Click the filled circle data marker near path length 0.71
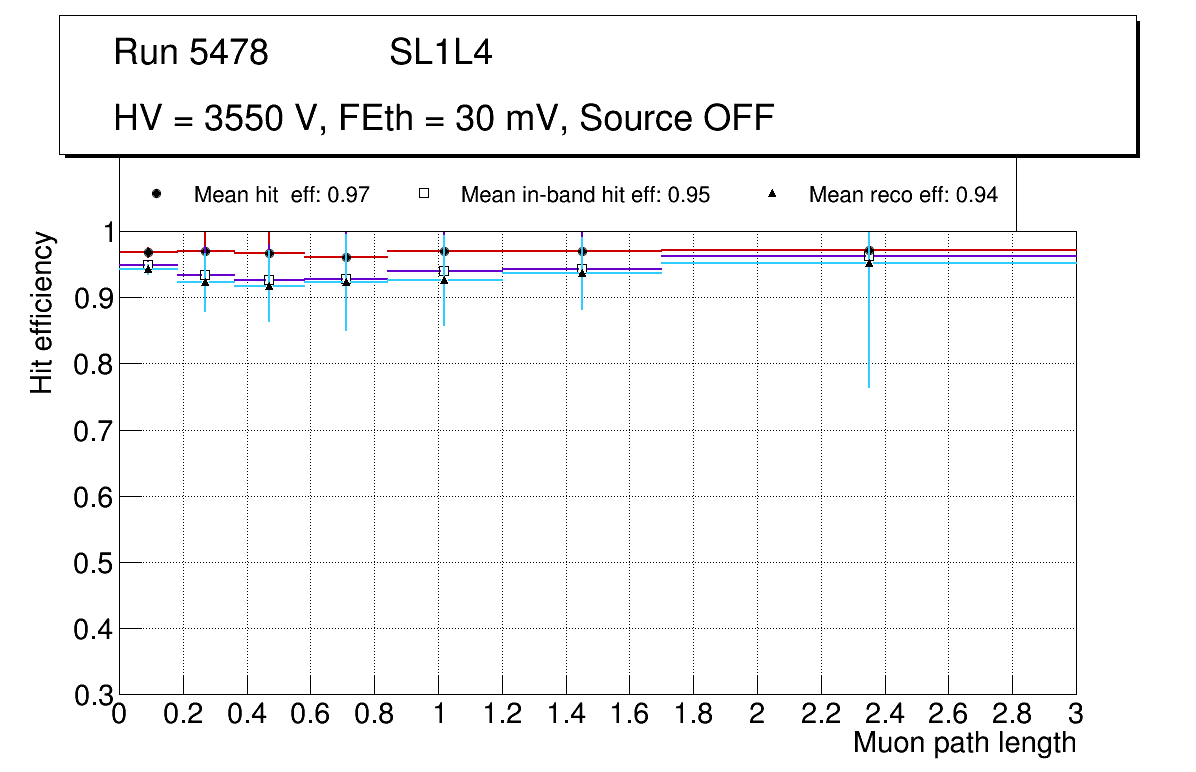Screen dimensions: 1196x772 pyautogui.click(x=346, y=257)
